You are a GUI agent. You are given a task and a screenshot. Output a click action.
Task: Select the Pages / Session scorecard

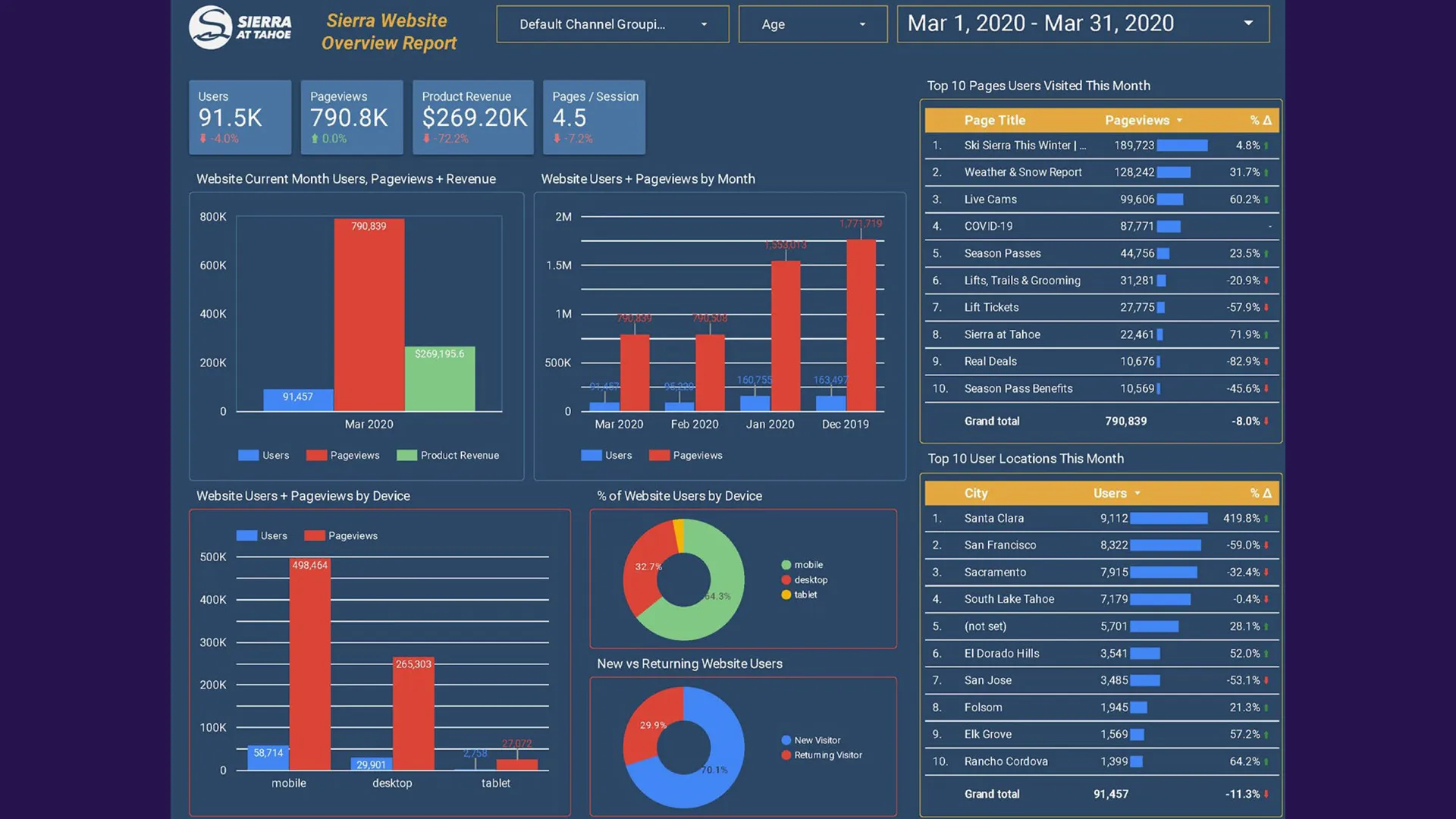click(x=595, y=118)
